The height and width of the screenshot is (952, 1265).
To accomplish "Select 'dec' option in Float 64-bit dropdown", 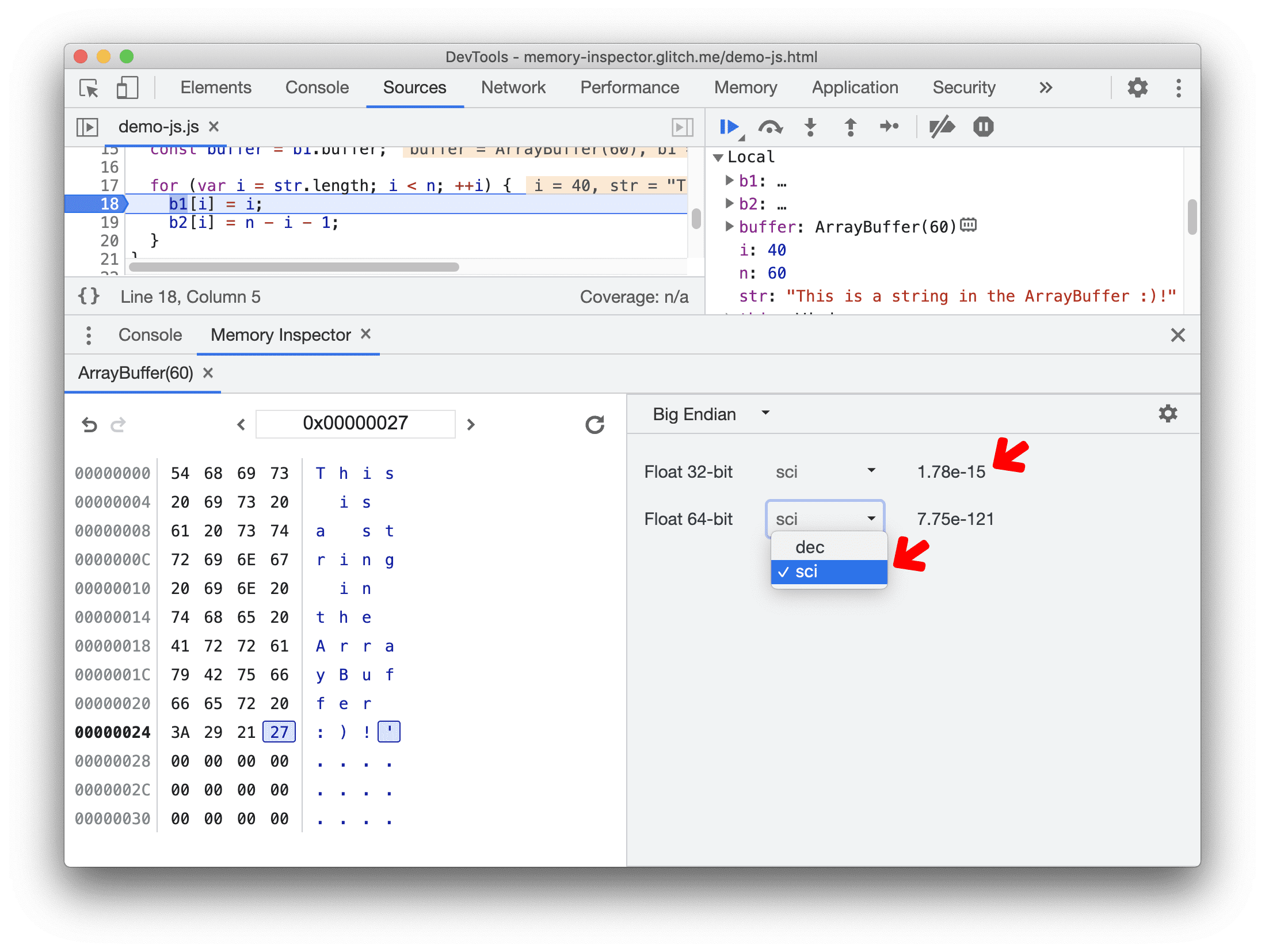I will (x=810, y=545).
